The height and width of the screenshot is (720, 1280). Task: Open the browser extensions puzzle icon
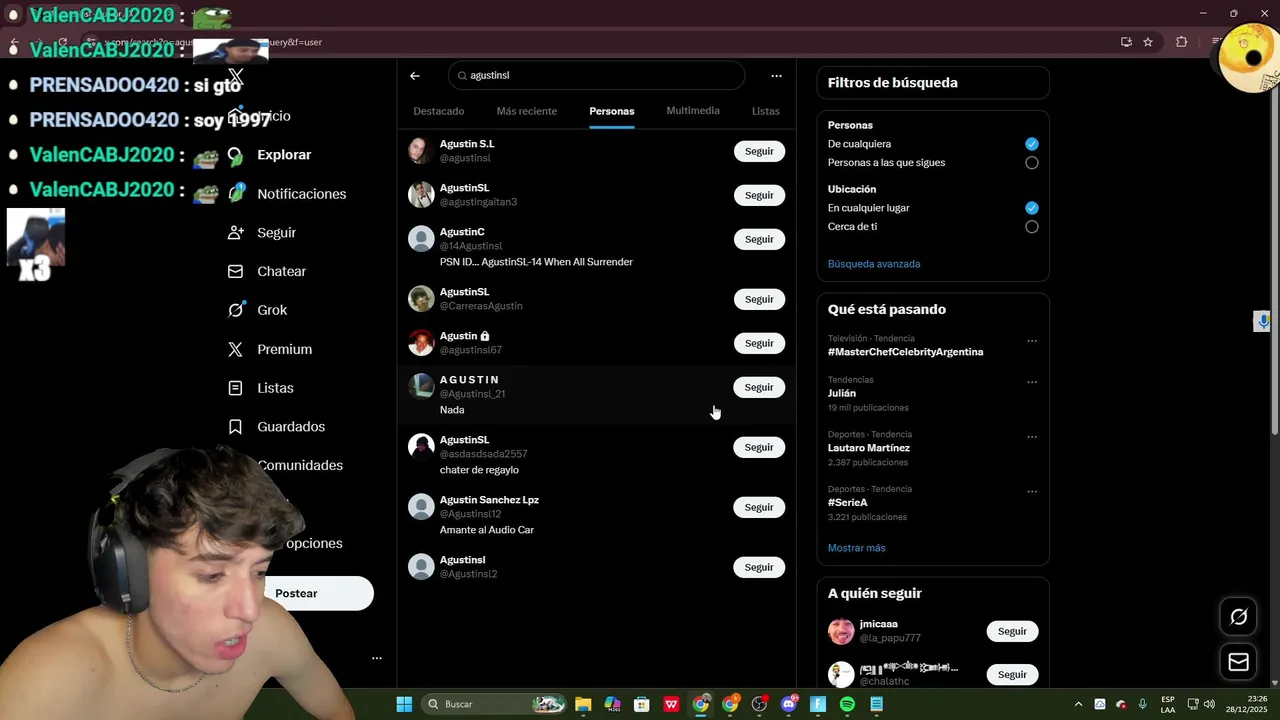(1182, 42)
